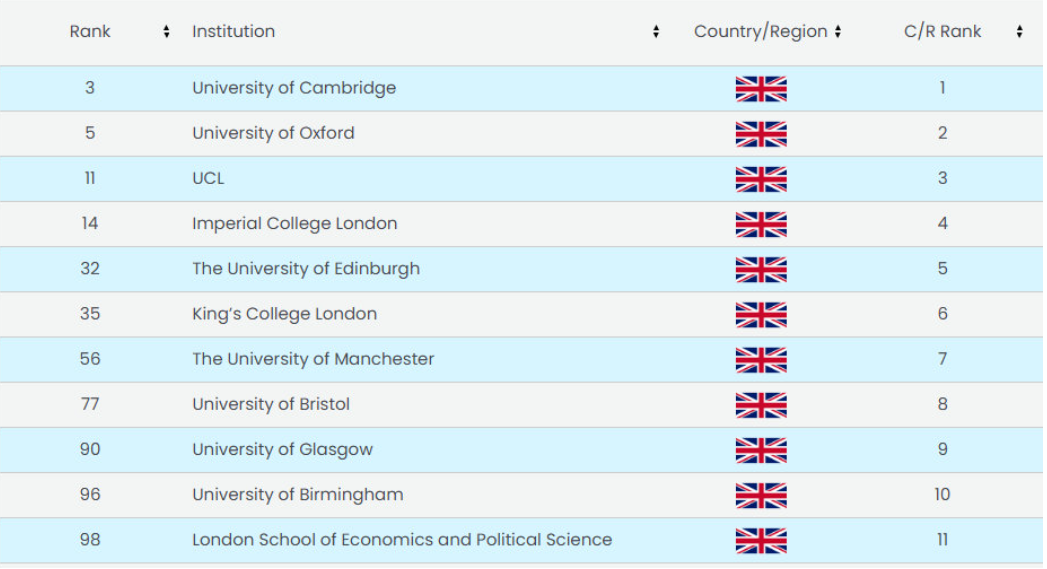Open University of Cambridge entry
This screenshot has height=569, width=1047.
point(294,88)
